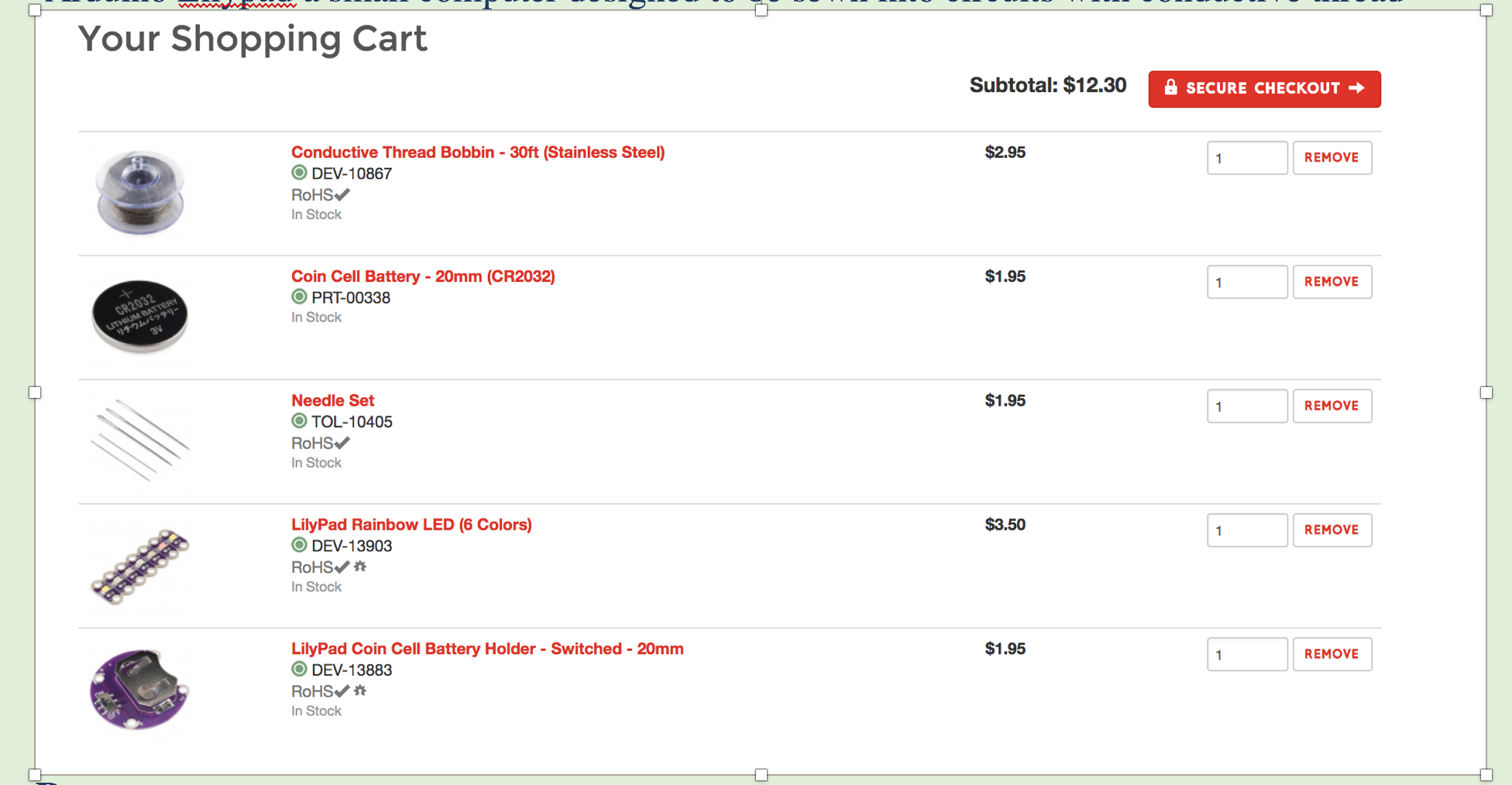Click the Secure Checkout button

pos(1264,89)
